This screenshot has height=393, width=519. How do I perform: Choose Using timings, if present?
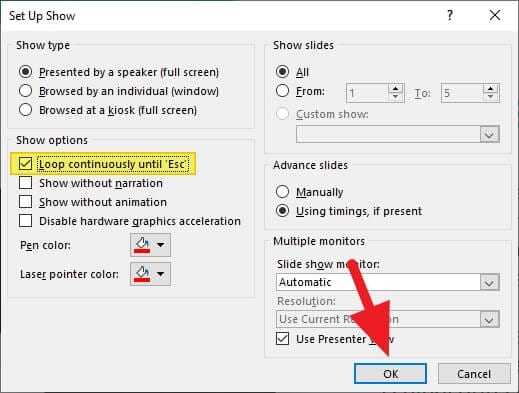pyautogui.click(x=282, y=211)
